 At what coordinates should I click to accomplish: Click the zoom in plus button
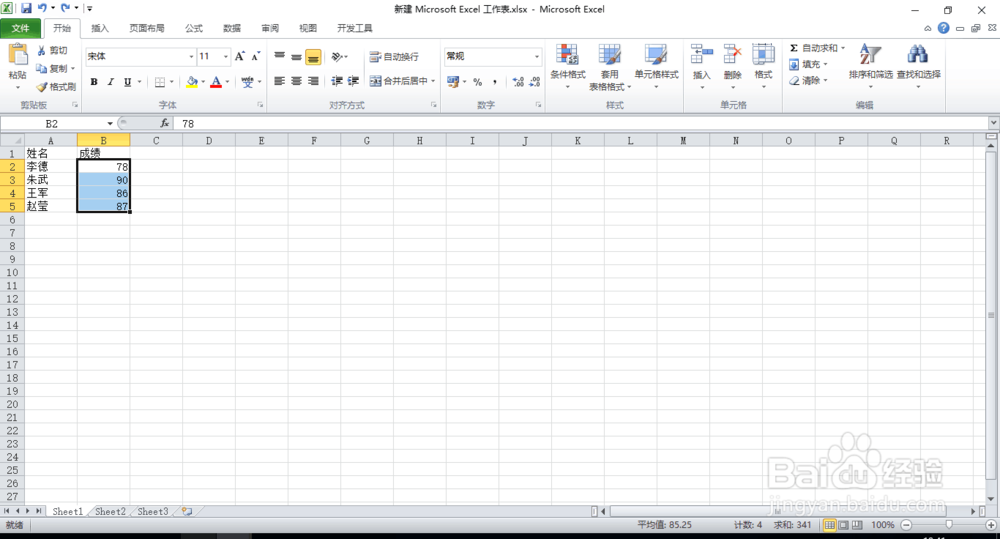990,524
